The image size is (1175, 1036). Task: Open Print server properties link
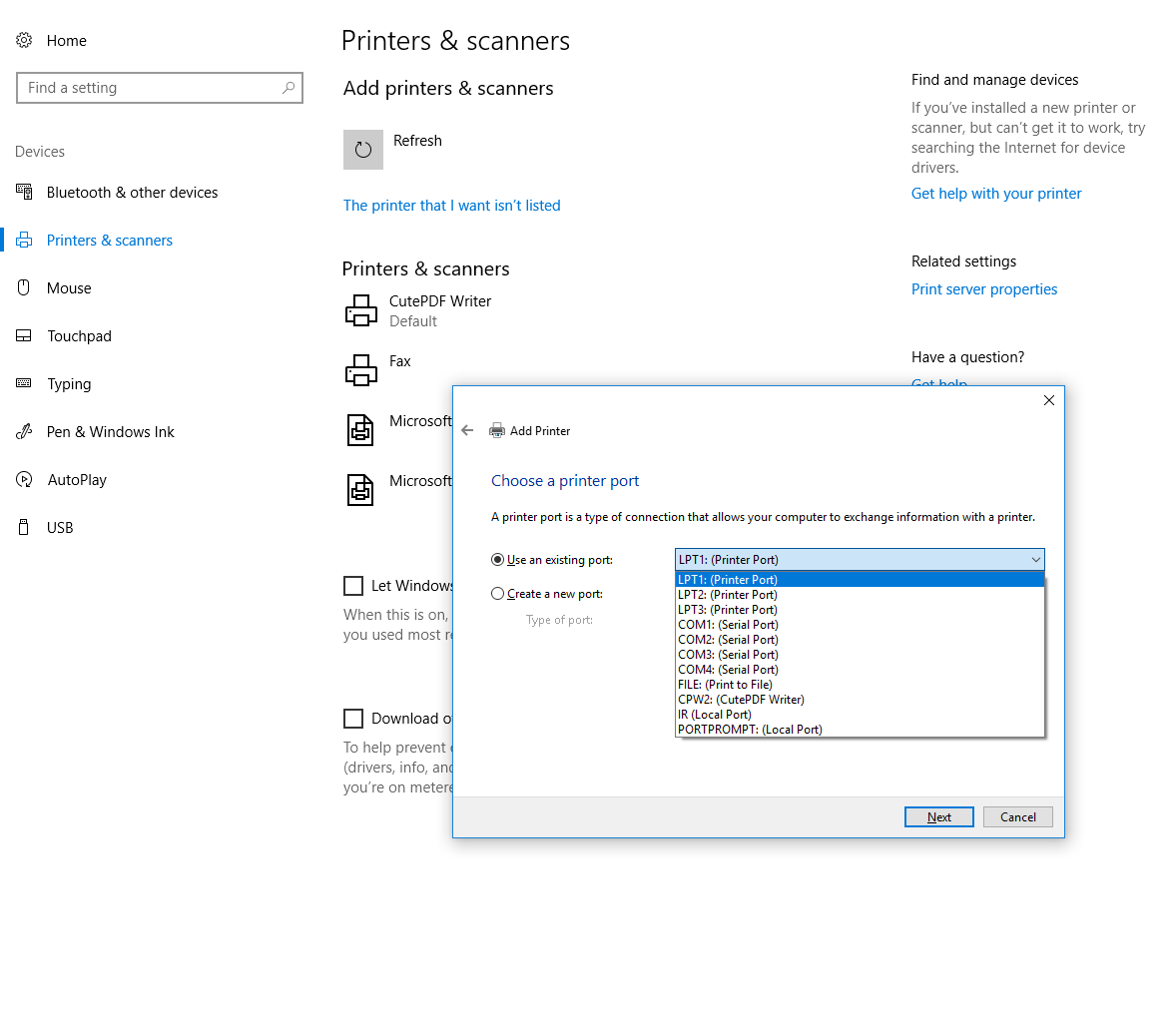[x=984, y=289]
